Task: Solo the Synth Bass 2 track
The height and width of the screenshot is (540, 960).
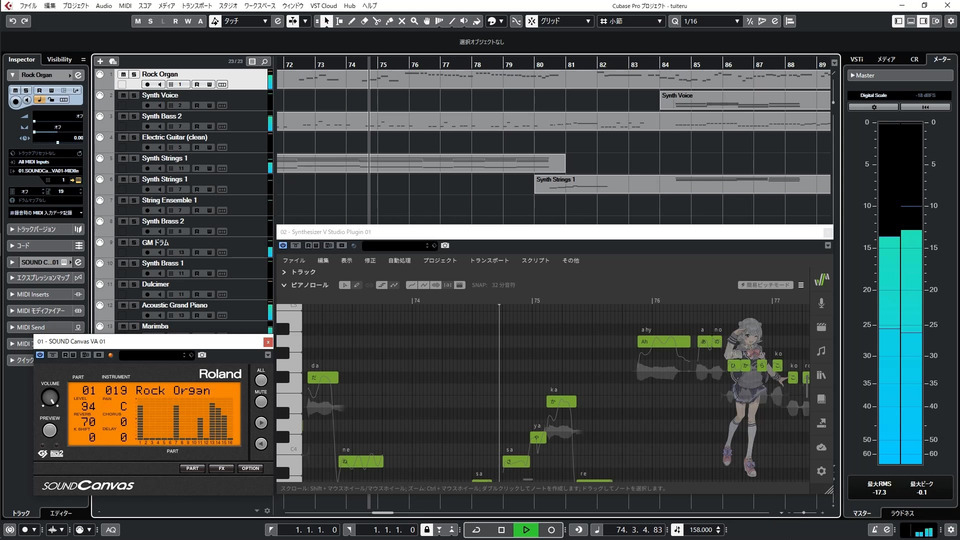Action: 133,116
